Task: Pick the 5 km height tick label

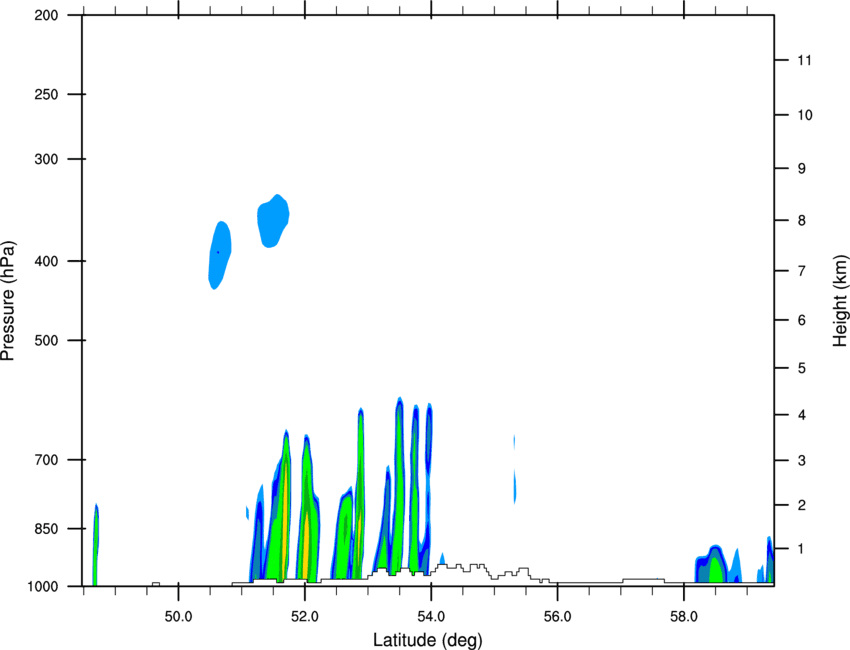Action: [x=801, y=369]
